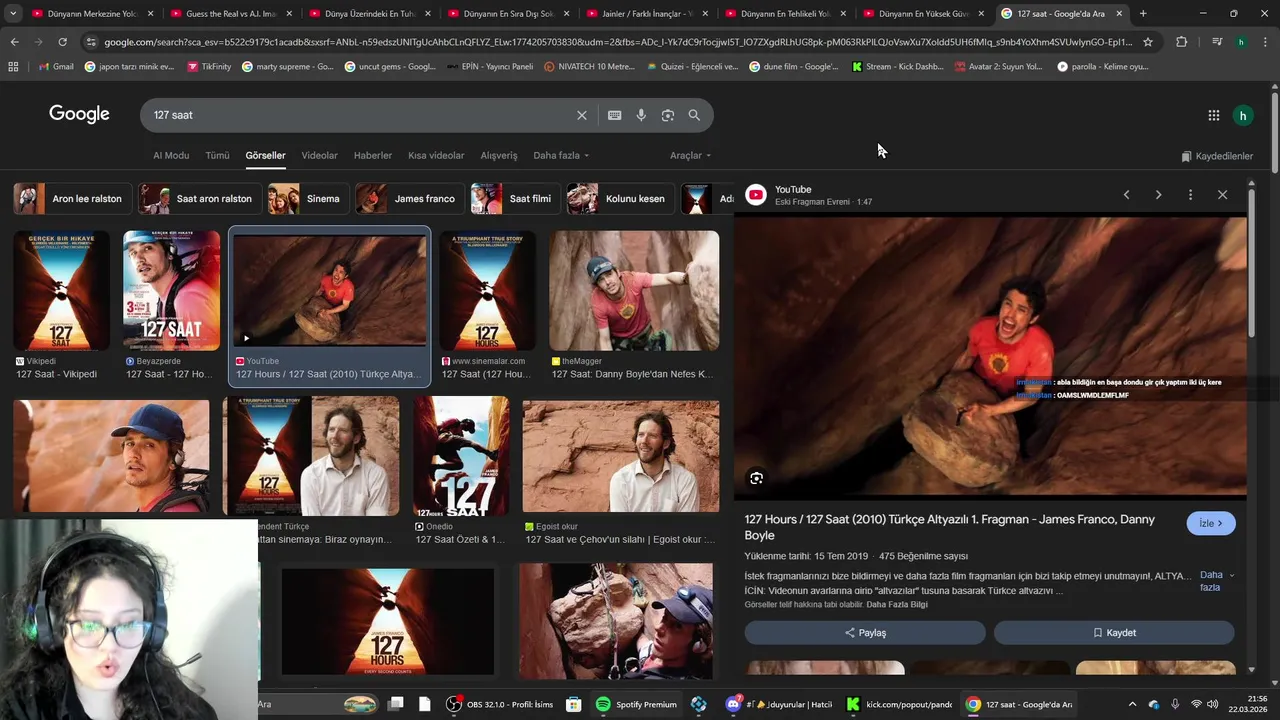1280x720 pixels.
Task: Open the Google apps grid
Action: tap(1213, 115)
